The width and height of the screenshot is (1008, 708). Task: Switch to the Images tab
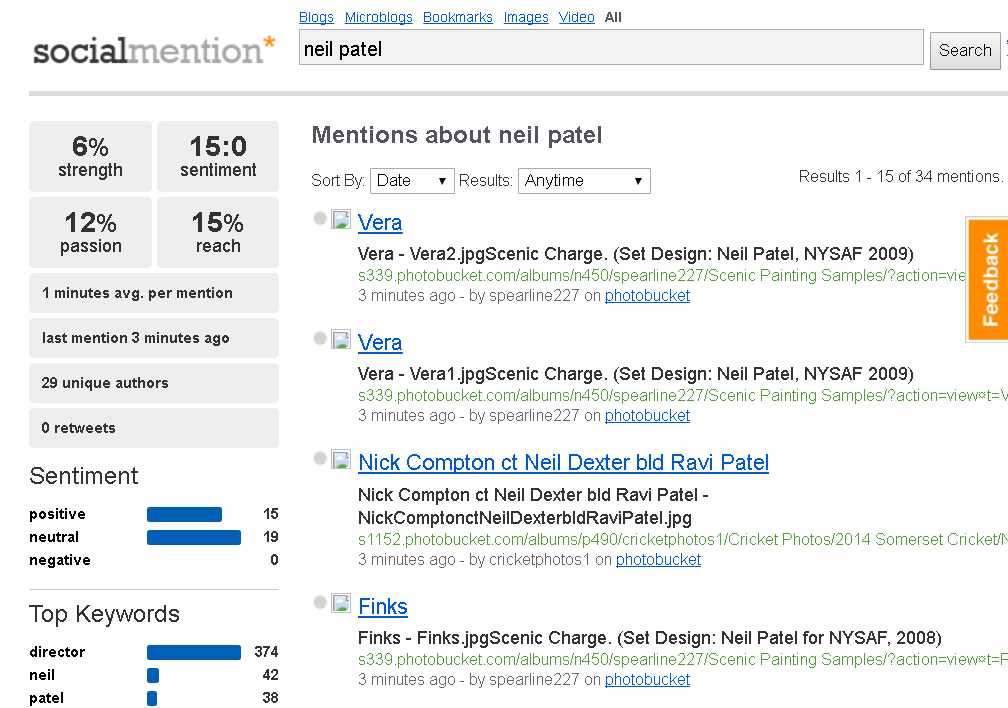526,17
